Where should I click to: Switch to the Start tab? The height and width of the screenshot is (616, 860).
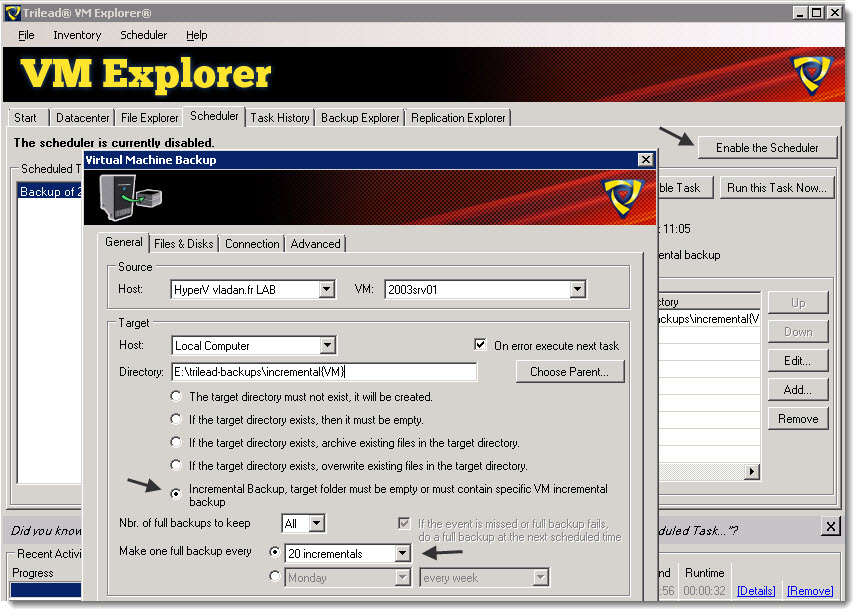pos(26,118)
